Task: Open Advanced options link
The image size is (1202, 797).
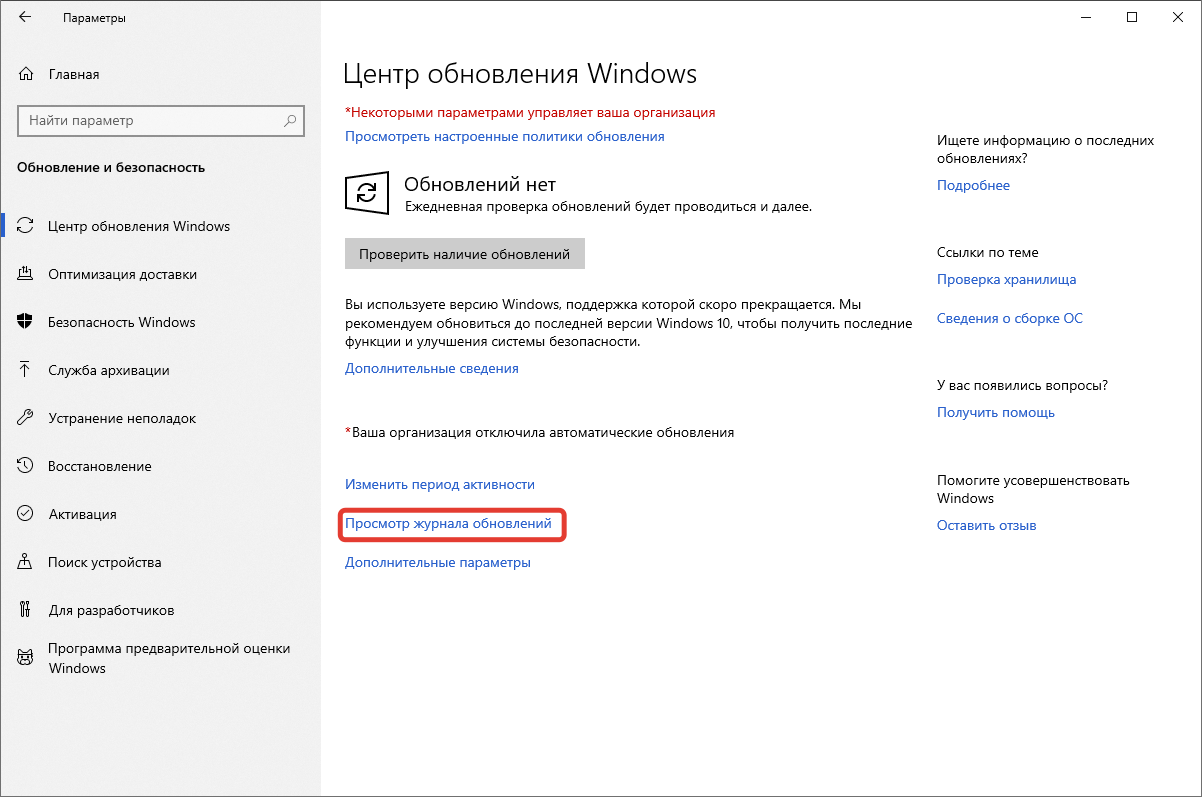Action: [437, 562]
